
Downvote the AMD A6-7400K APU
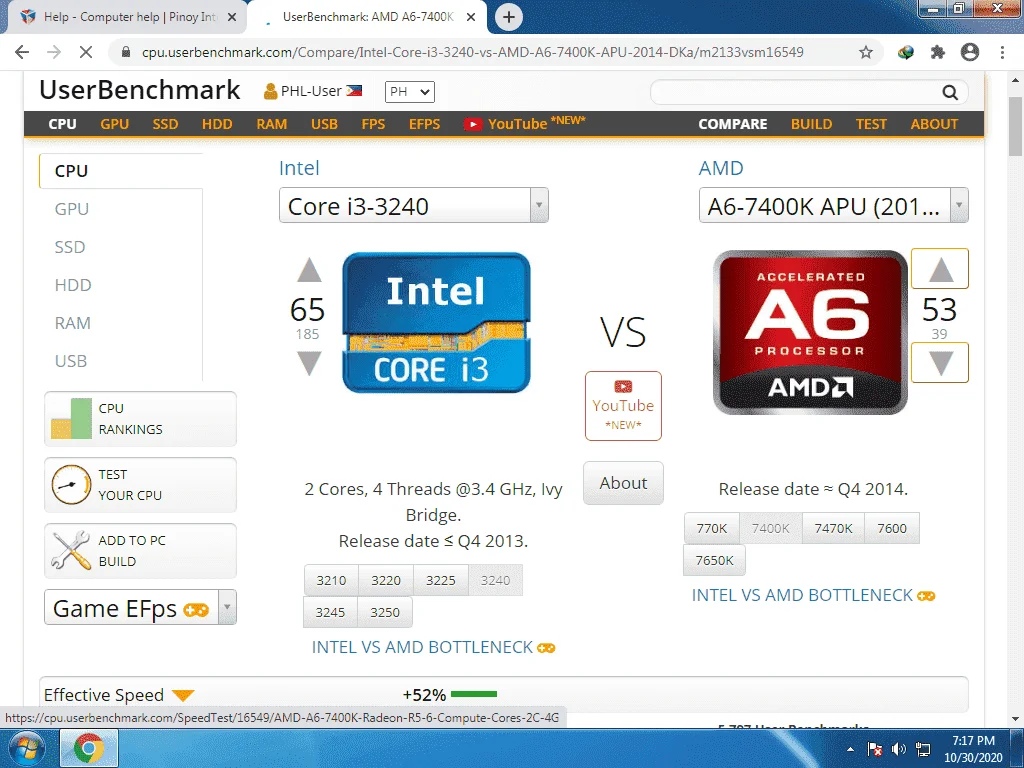coord(940,362)
